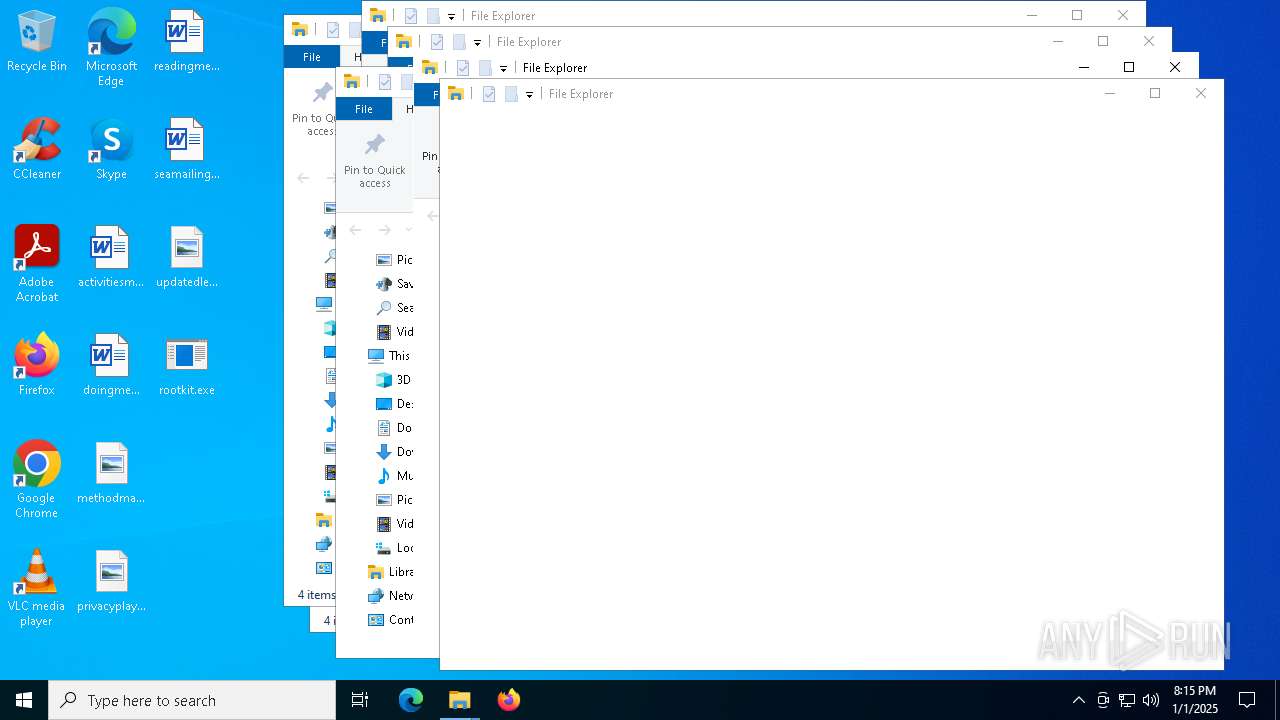The image size is (1280, 720).
Task: Open File tab in leftmost File Explorer window
Action: [x=312, y=57]
